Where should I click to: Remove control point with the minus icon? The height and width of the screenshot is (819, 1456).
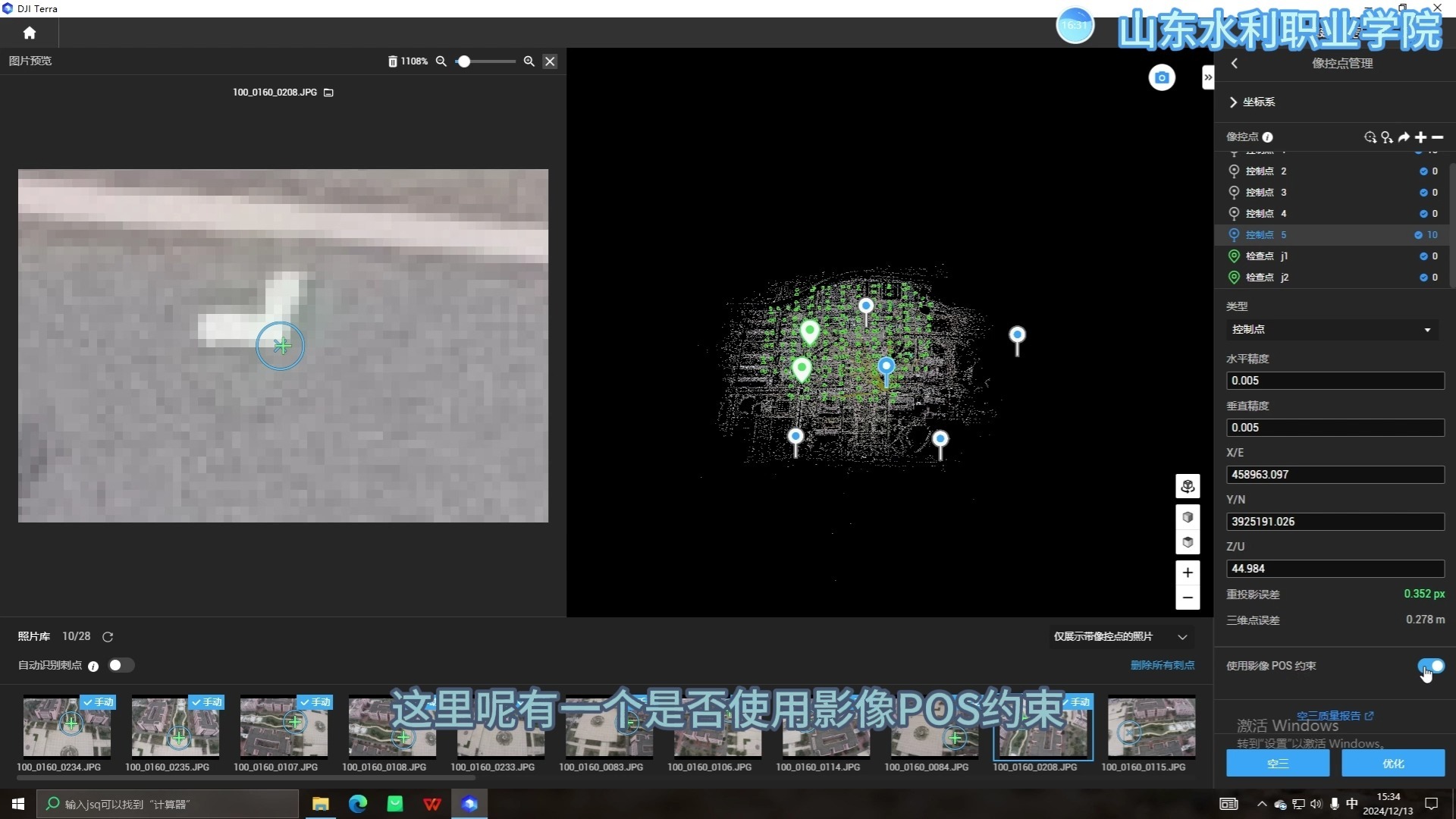pyautogui.click(x=1437, y=137)
